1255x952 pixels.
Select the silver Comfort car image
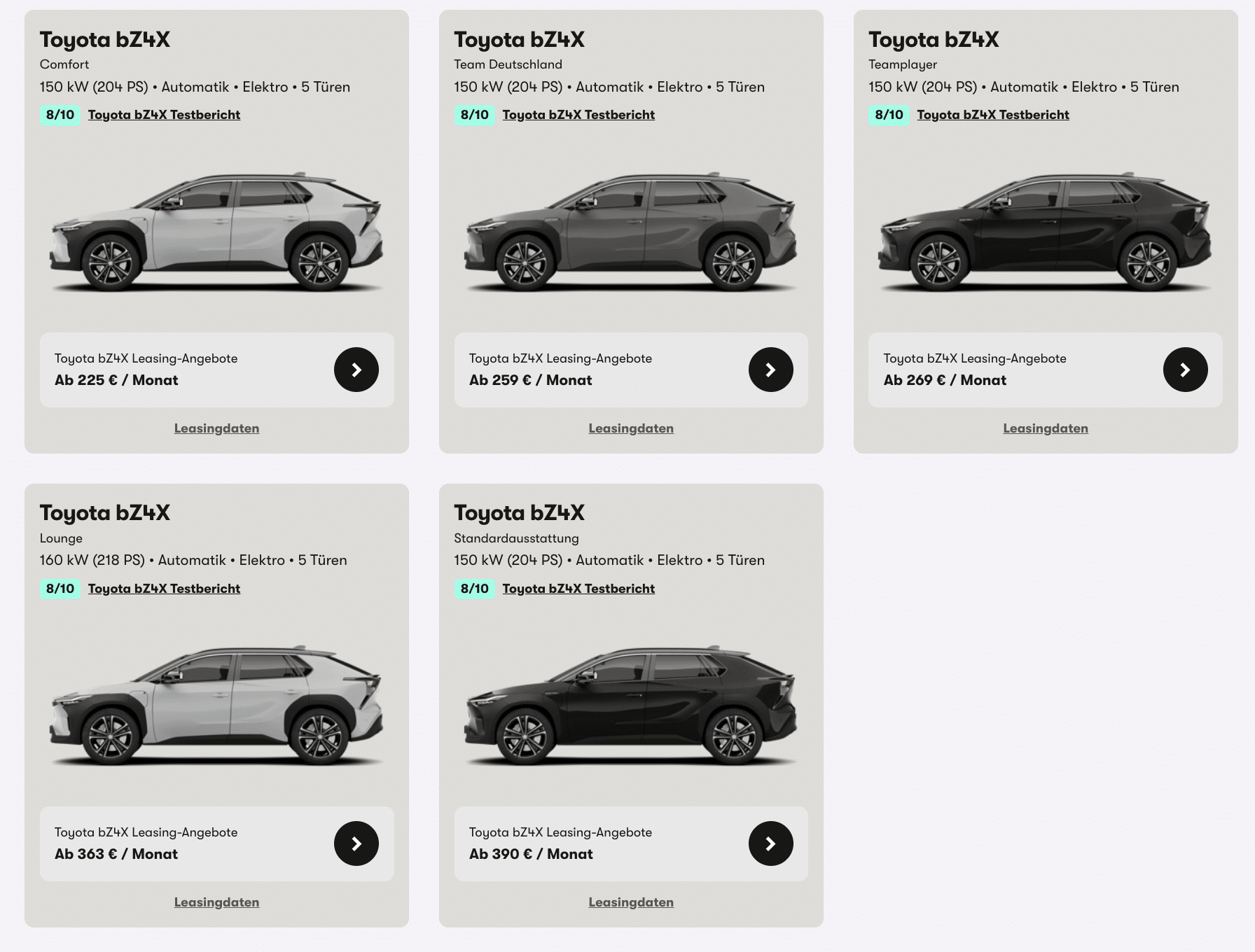pyautogui.click(x=216, y=232)
